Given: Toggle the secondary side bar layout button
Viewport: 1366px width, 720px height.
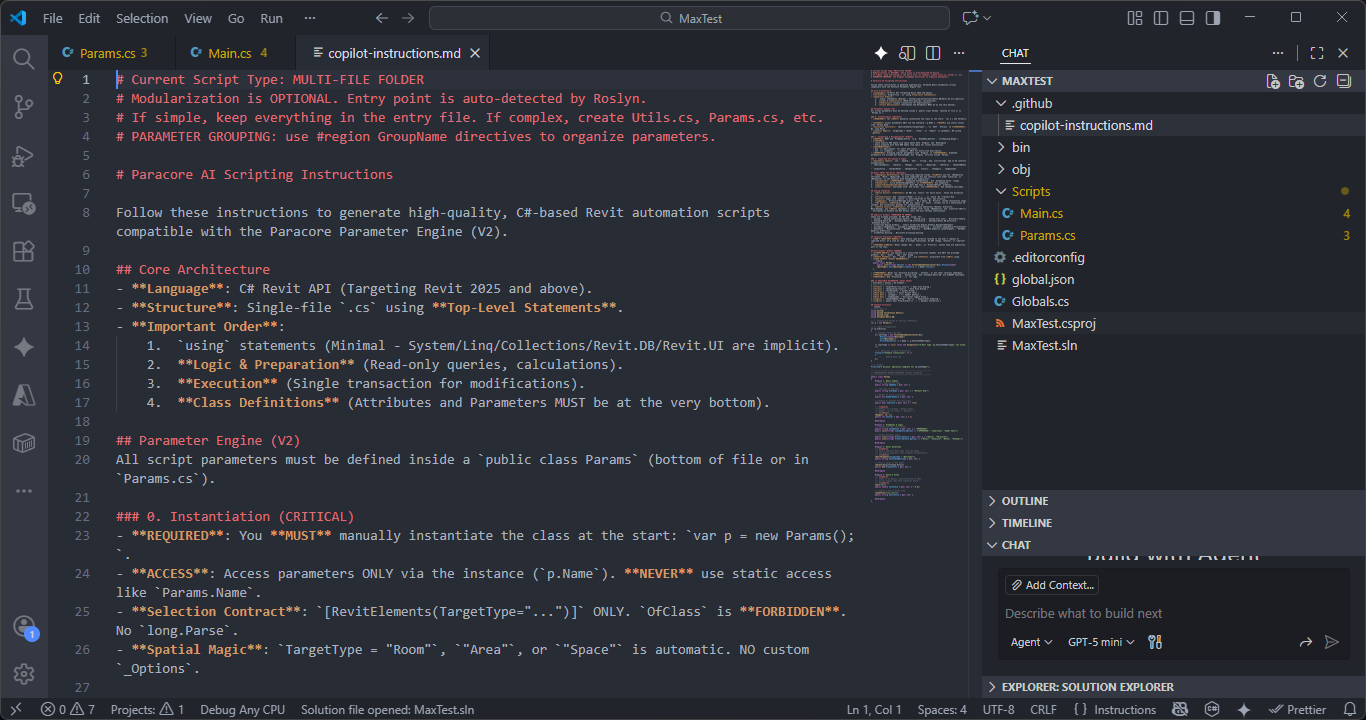Looking at the screenshot, I should pyautogui.click(x=1213, y=18).
